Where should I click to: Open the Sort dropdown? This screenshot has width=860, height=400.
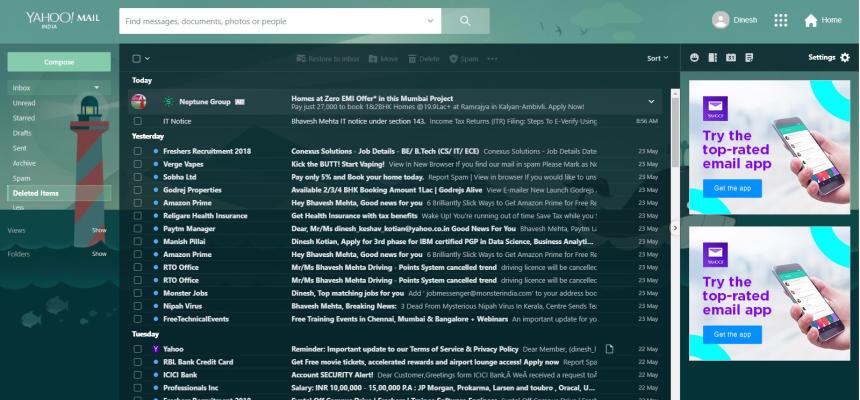tap(658, 58)
